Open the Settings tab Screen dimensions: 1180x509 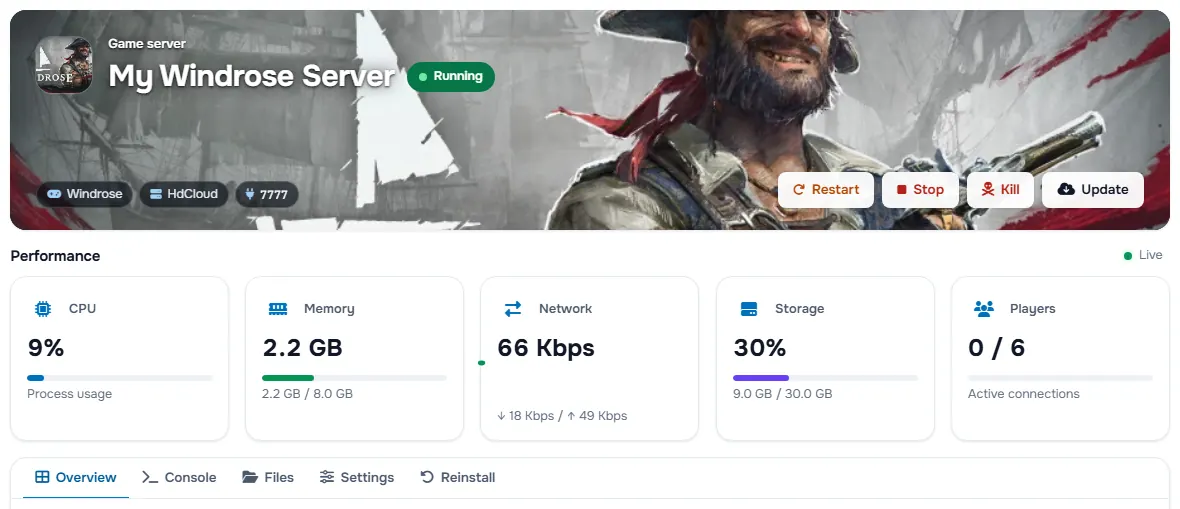pos(357,477)
